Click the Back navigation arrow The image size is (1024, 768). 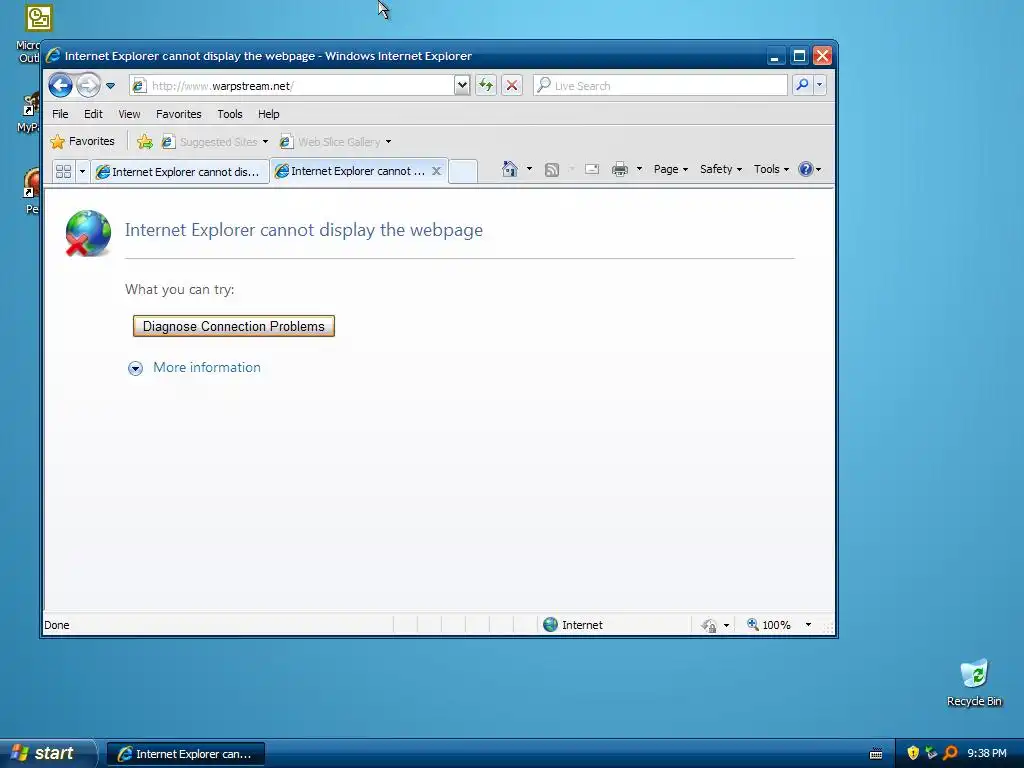coord(60,85)
